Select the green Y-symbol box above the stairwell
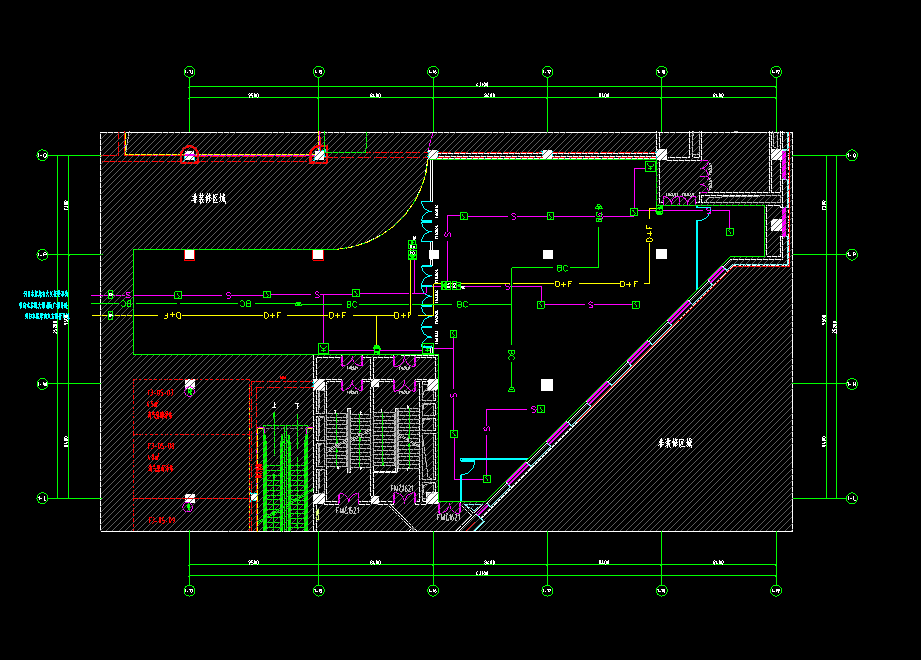 point(323,347)
